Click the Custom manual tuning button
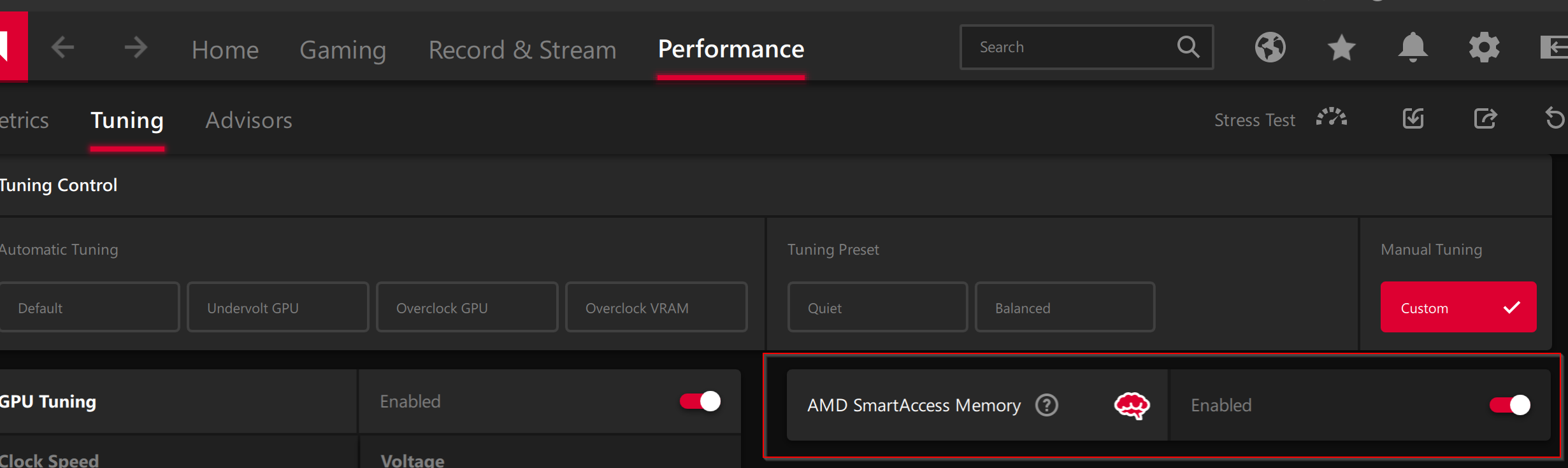This screenshot has height=468, width=1568. coord(1458,308)
